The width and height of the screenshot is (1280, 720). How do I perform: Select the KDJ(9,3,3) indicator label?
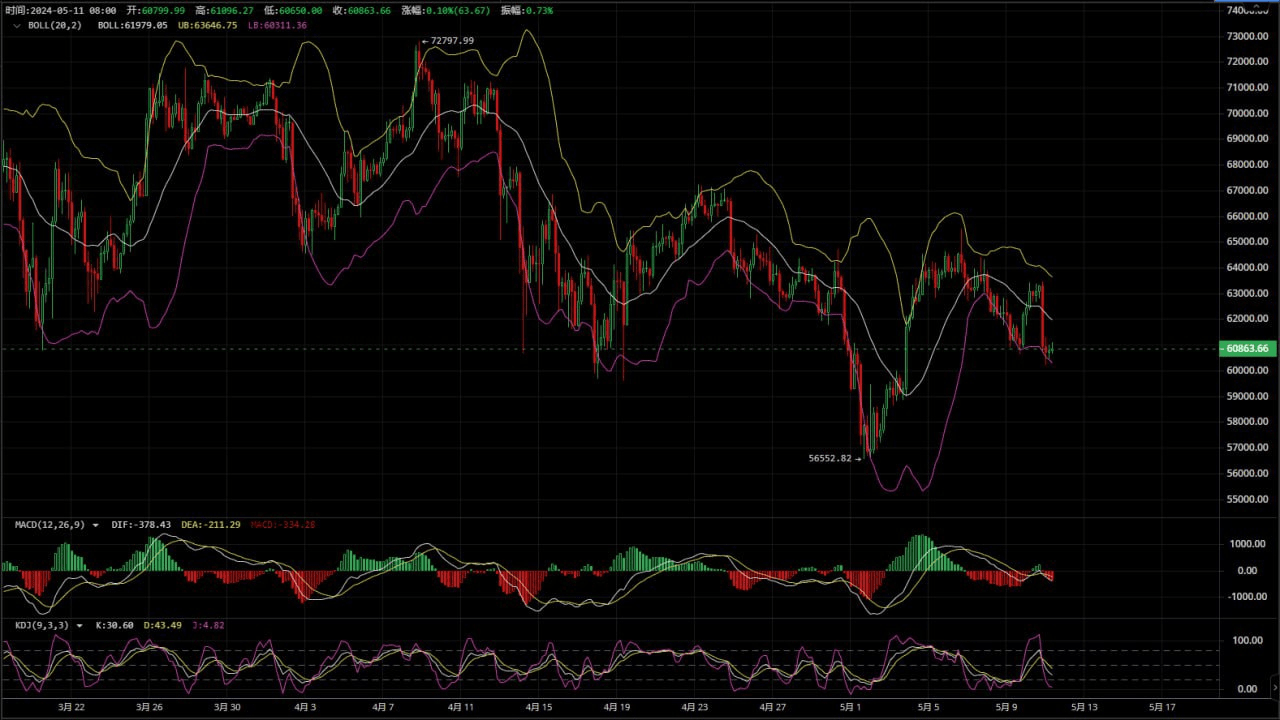coord(43,626)
